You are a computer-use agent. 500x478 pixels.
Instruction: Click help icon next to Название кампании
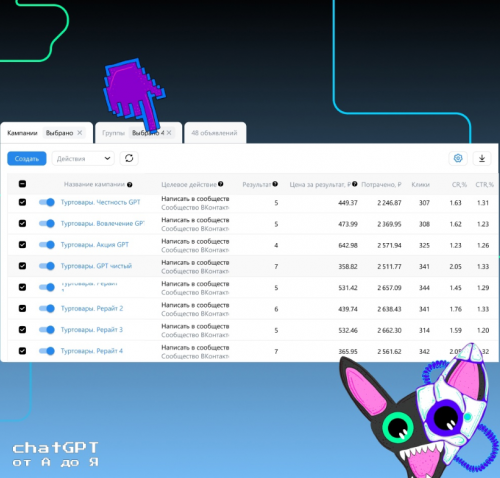point(130,185)
